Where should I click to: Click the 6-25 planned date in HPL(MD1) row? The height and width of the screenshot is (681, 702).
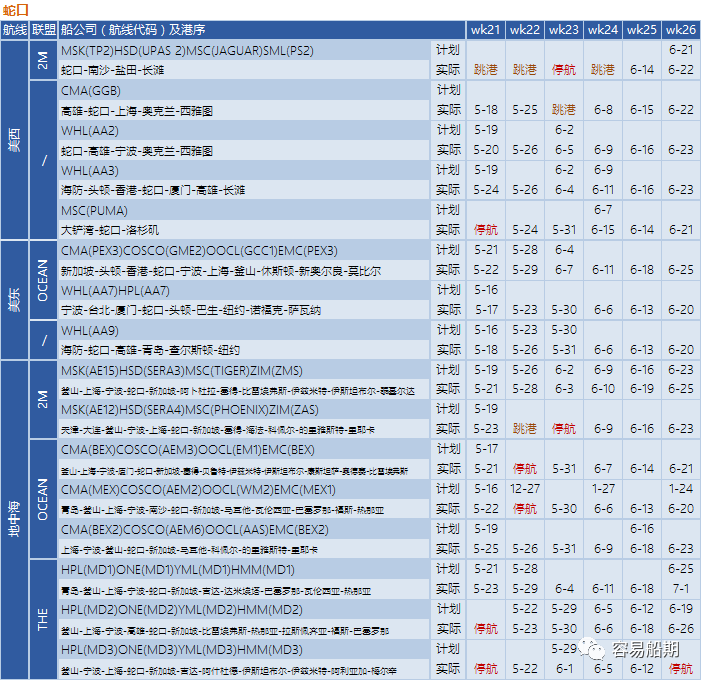point(681,569)
